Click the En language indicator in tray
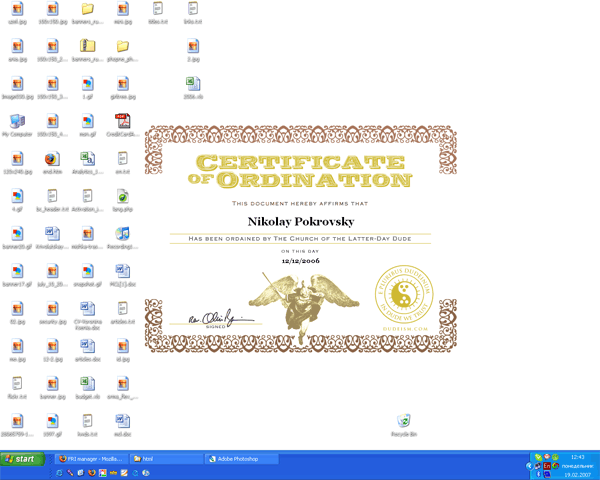The image size is (600, 480). click(546, 466)
